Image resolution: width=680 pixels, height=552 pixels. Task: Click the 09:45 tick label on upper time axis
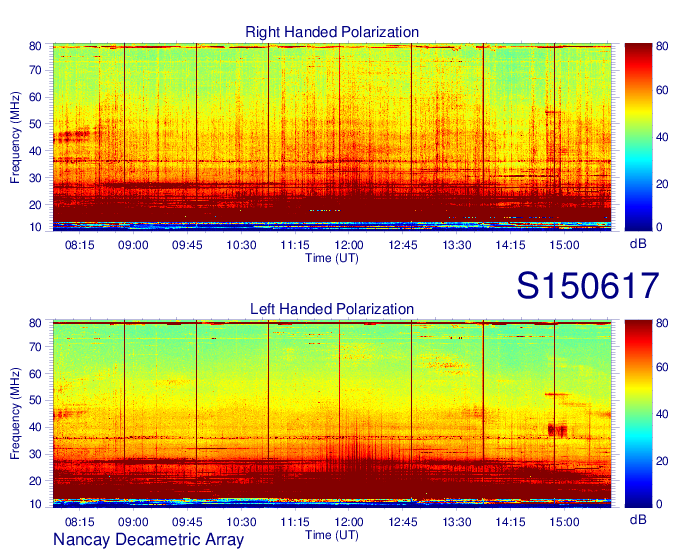[187, 245]
